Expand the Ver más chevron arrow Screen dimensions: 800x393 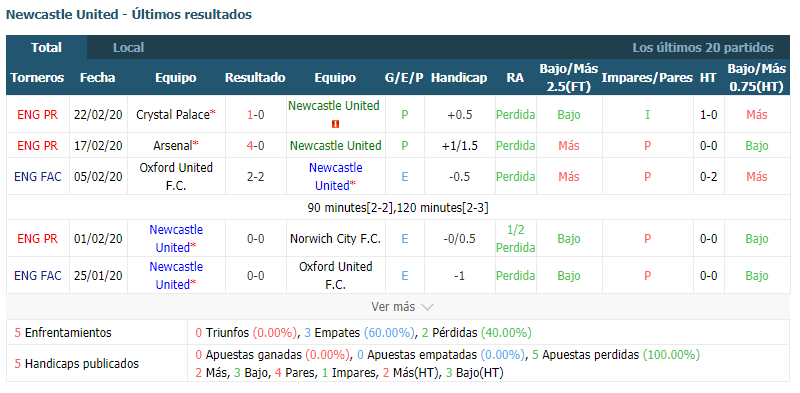coord(428,307)
